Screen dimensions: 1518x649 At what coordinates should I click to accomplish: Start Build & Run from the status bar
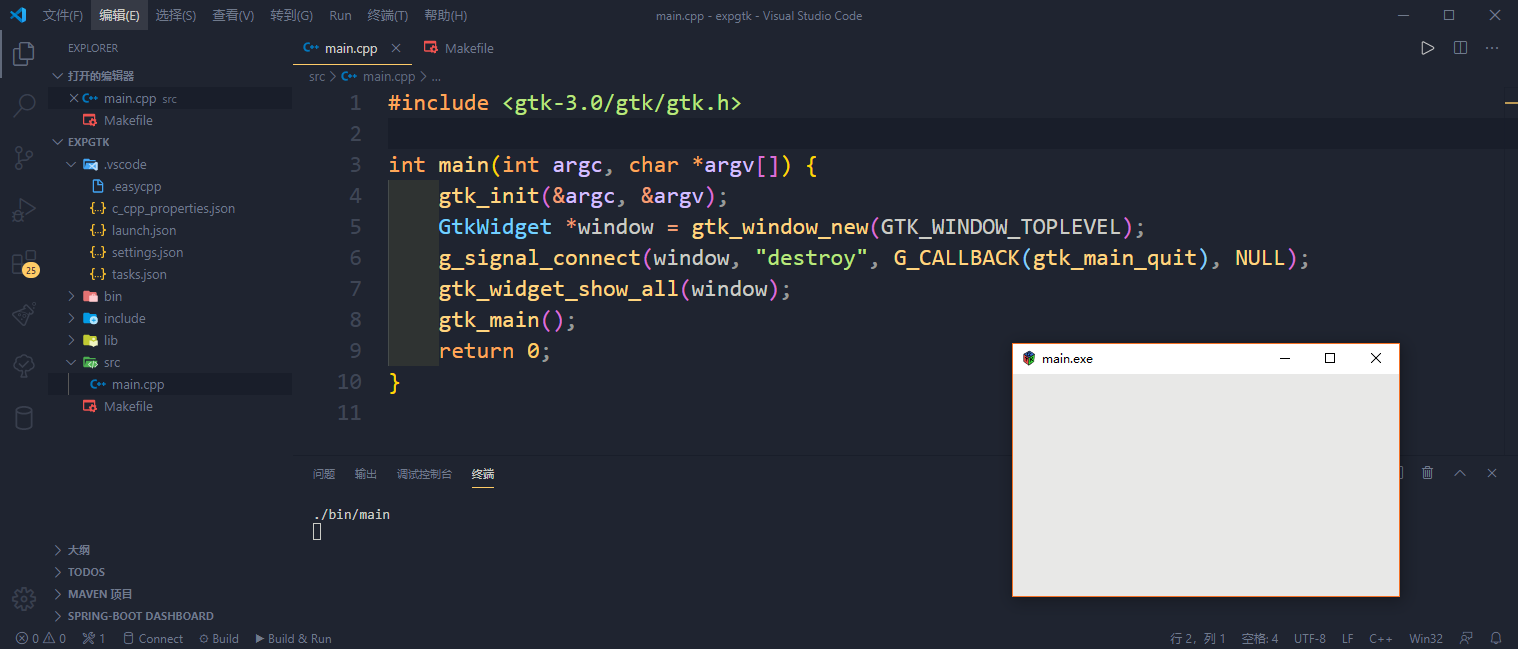[293, 638]
